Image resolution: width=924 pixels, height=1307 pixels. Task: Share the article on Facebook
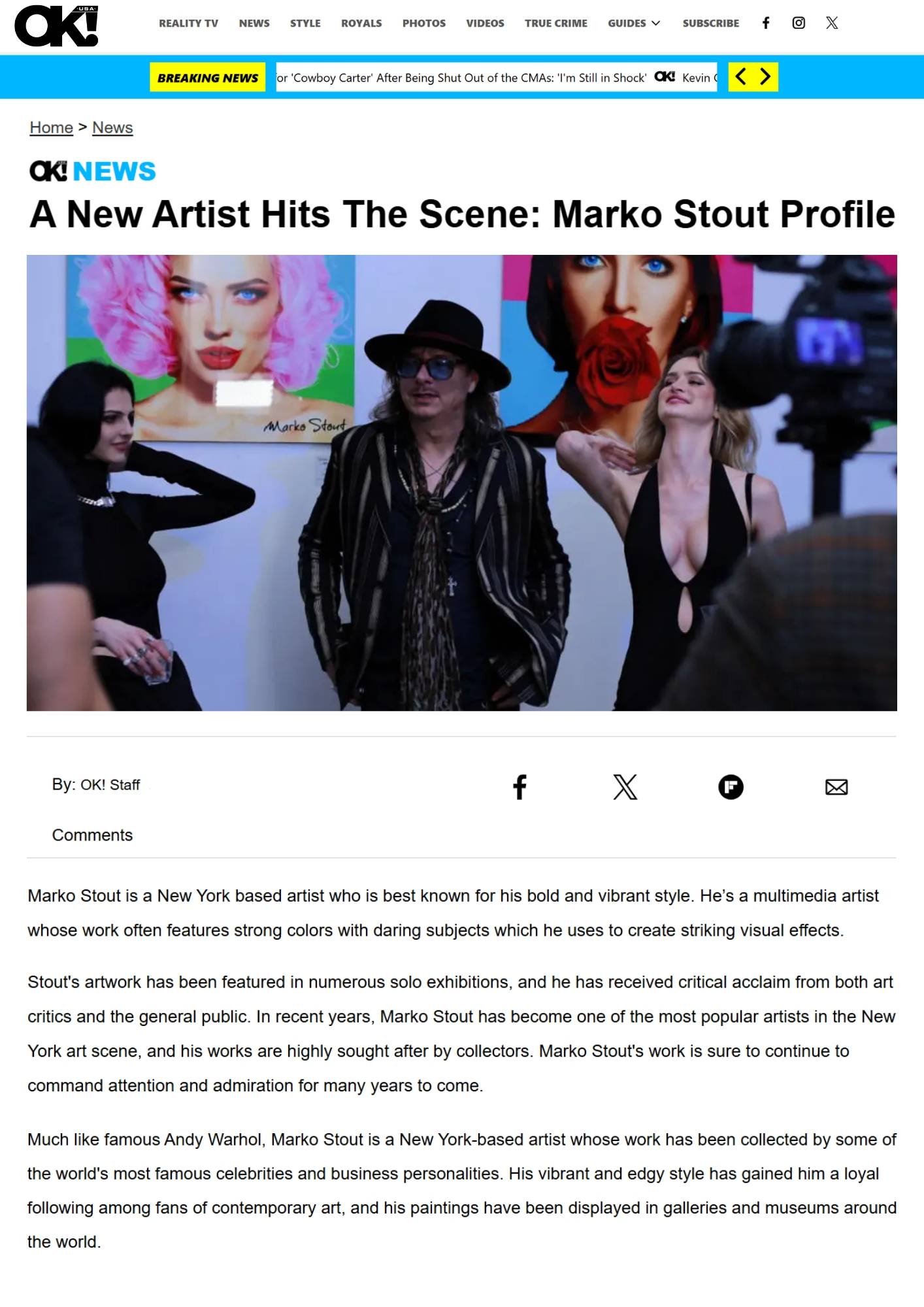520,787
